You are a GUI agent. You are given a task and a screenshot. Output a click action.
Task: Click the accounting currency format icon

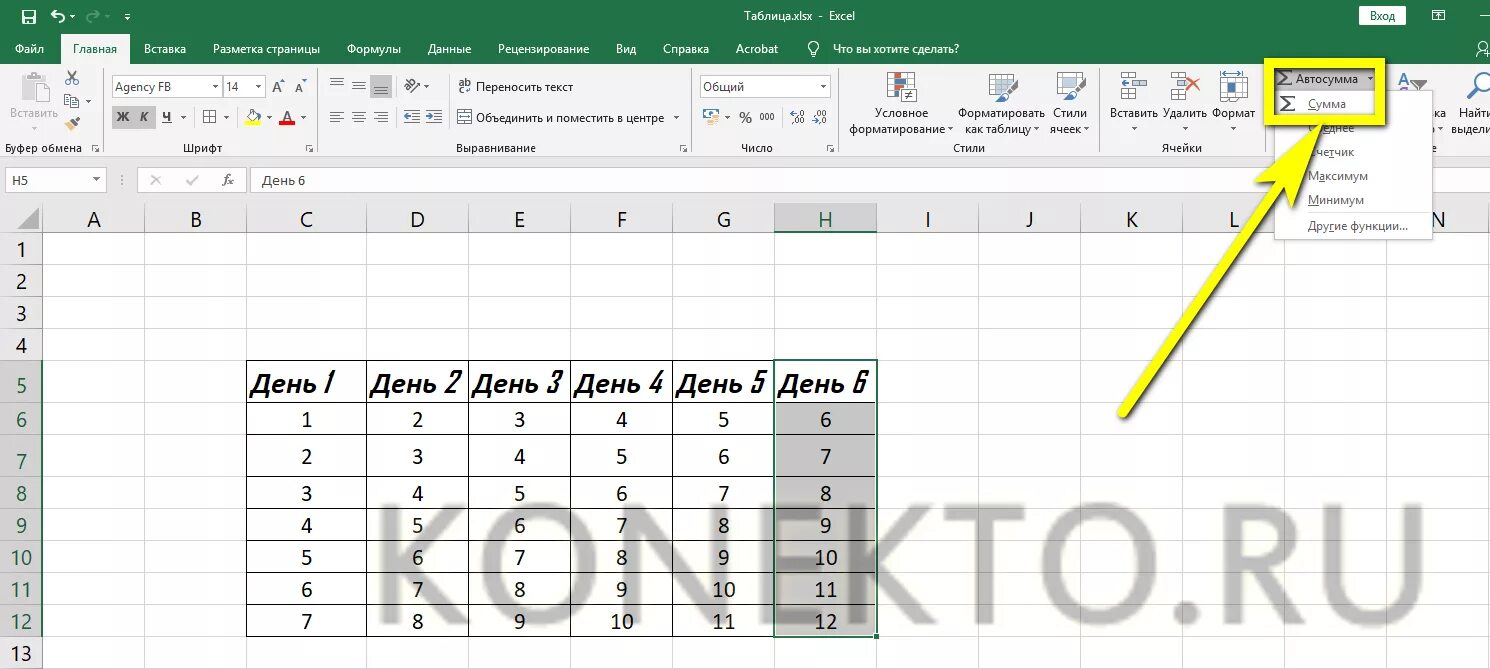pos(711,117)
